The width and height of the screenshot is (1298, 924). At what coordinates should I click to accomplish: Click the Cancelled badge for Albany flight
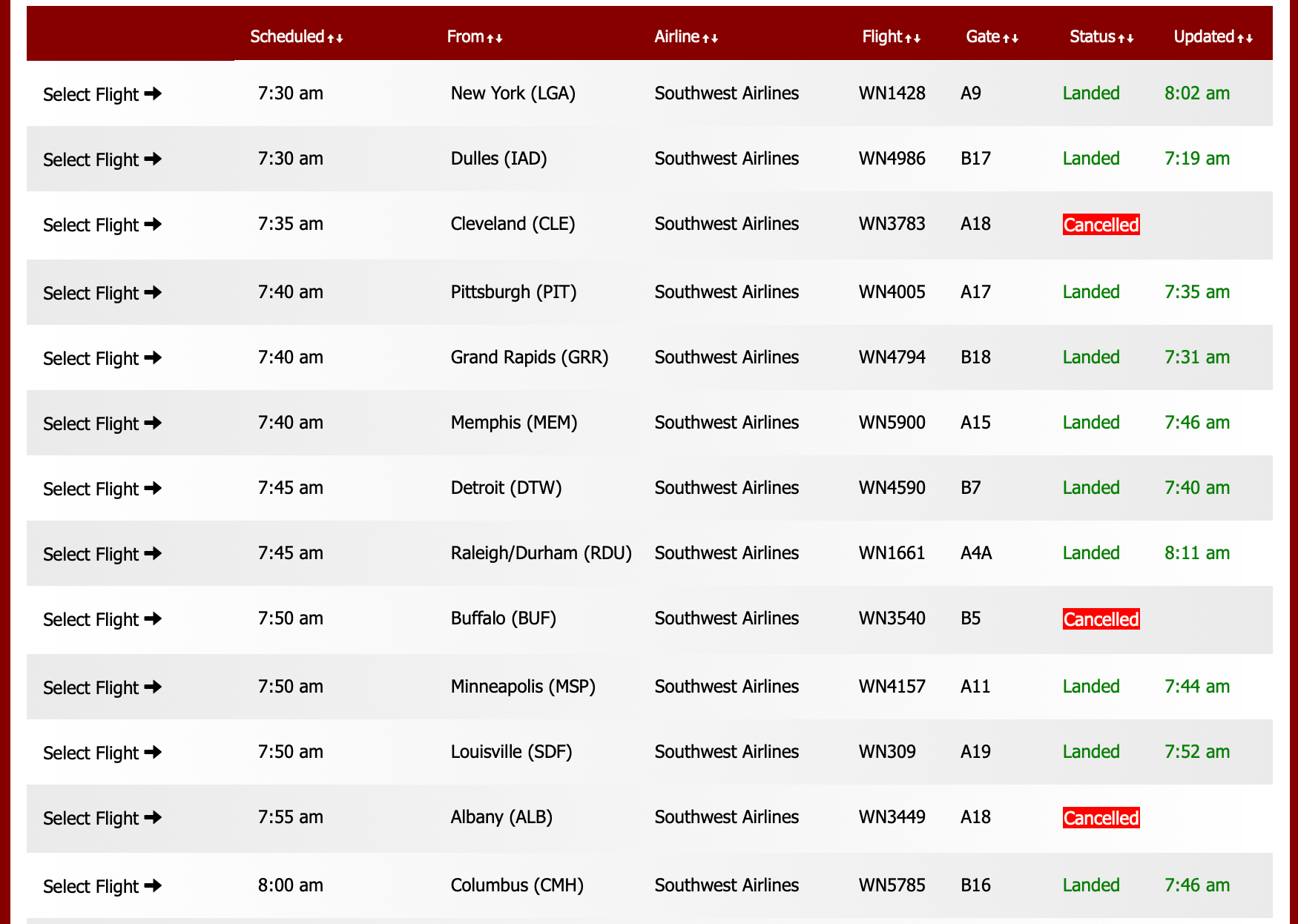[x=1101, y=818]
